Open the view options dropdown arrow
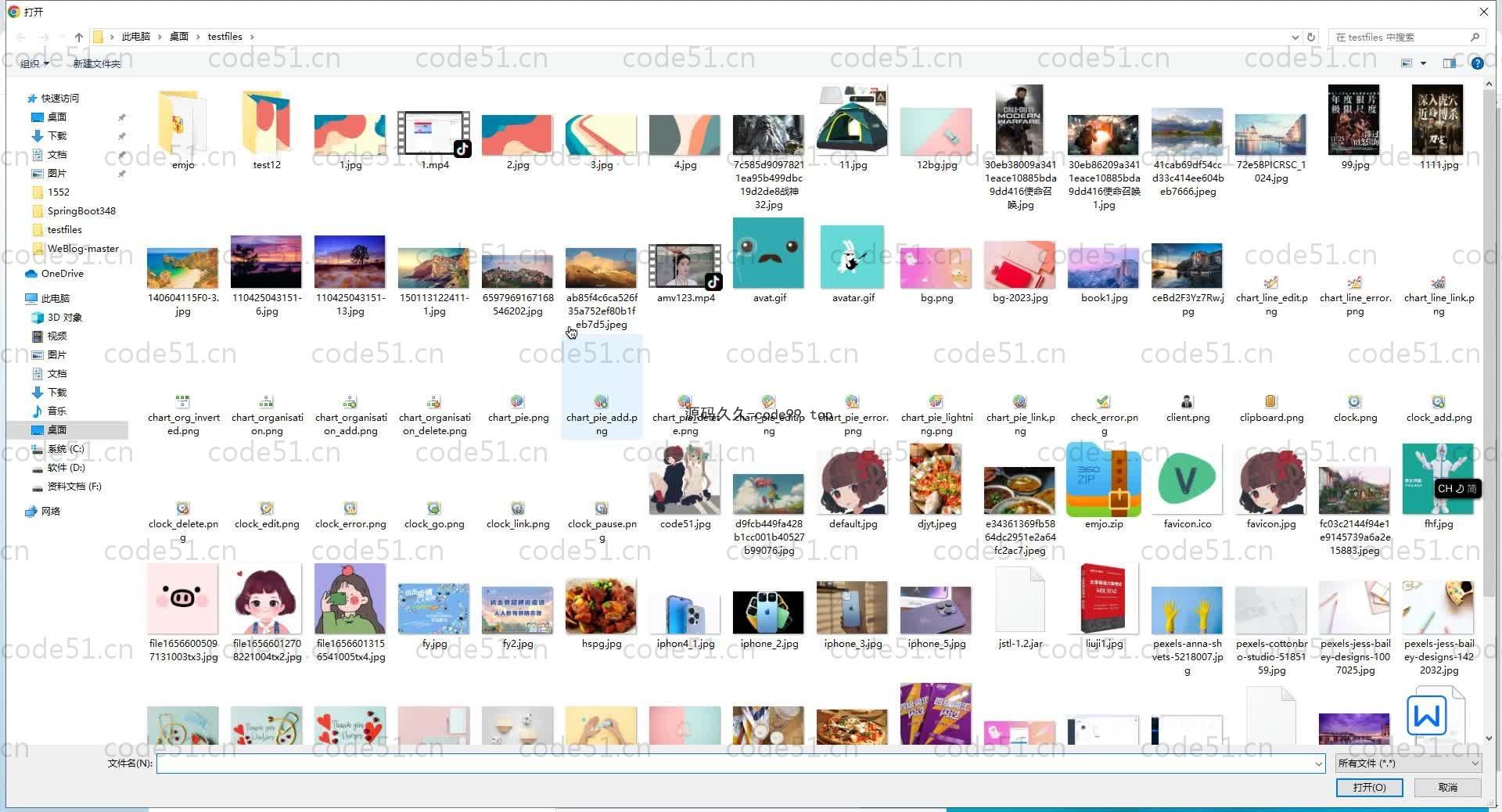This screenshot has width=1502, height=812. click(x=1423, y=63)
